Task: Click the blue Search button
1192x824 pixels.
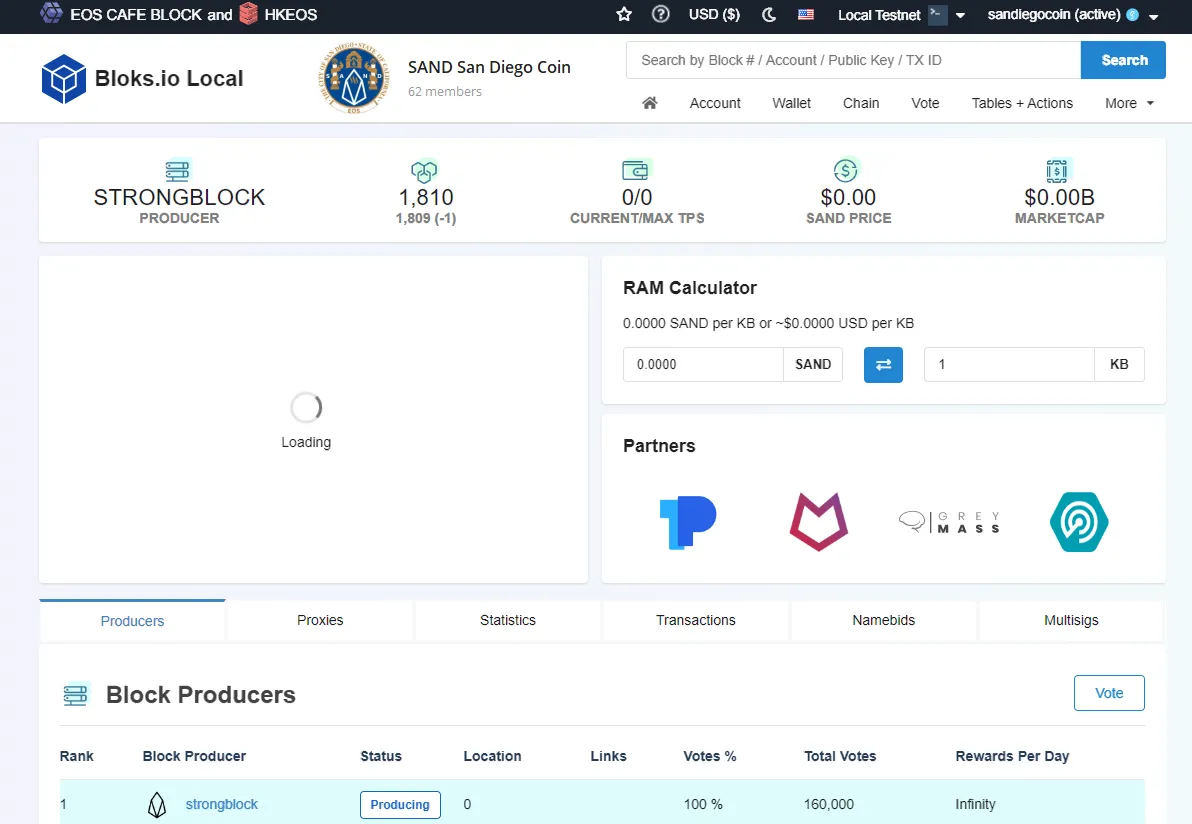Action: tap(1124, 60)
